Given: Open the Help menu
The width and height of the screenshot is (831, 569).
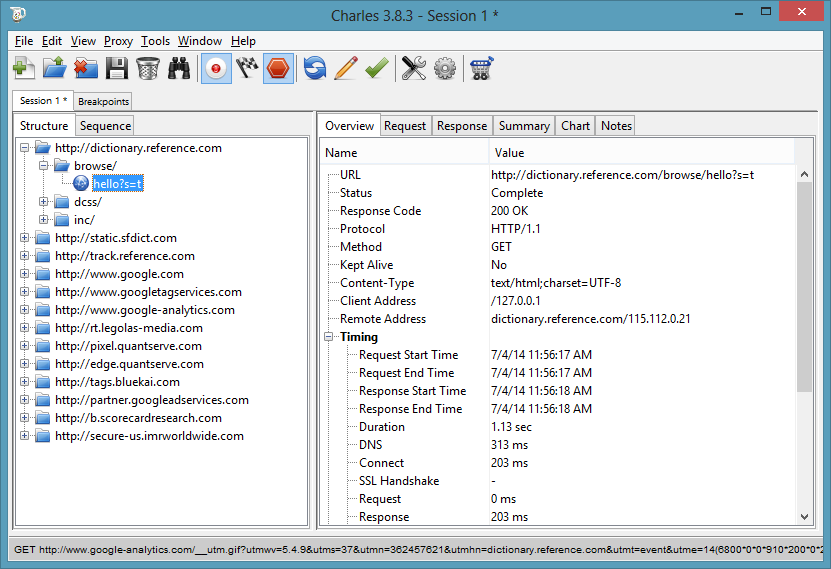Looking at the screenshot, I should (x=243, y=41).
